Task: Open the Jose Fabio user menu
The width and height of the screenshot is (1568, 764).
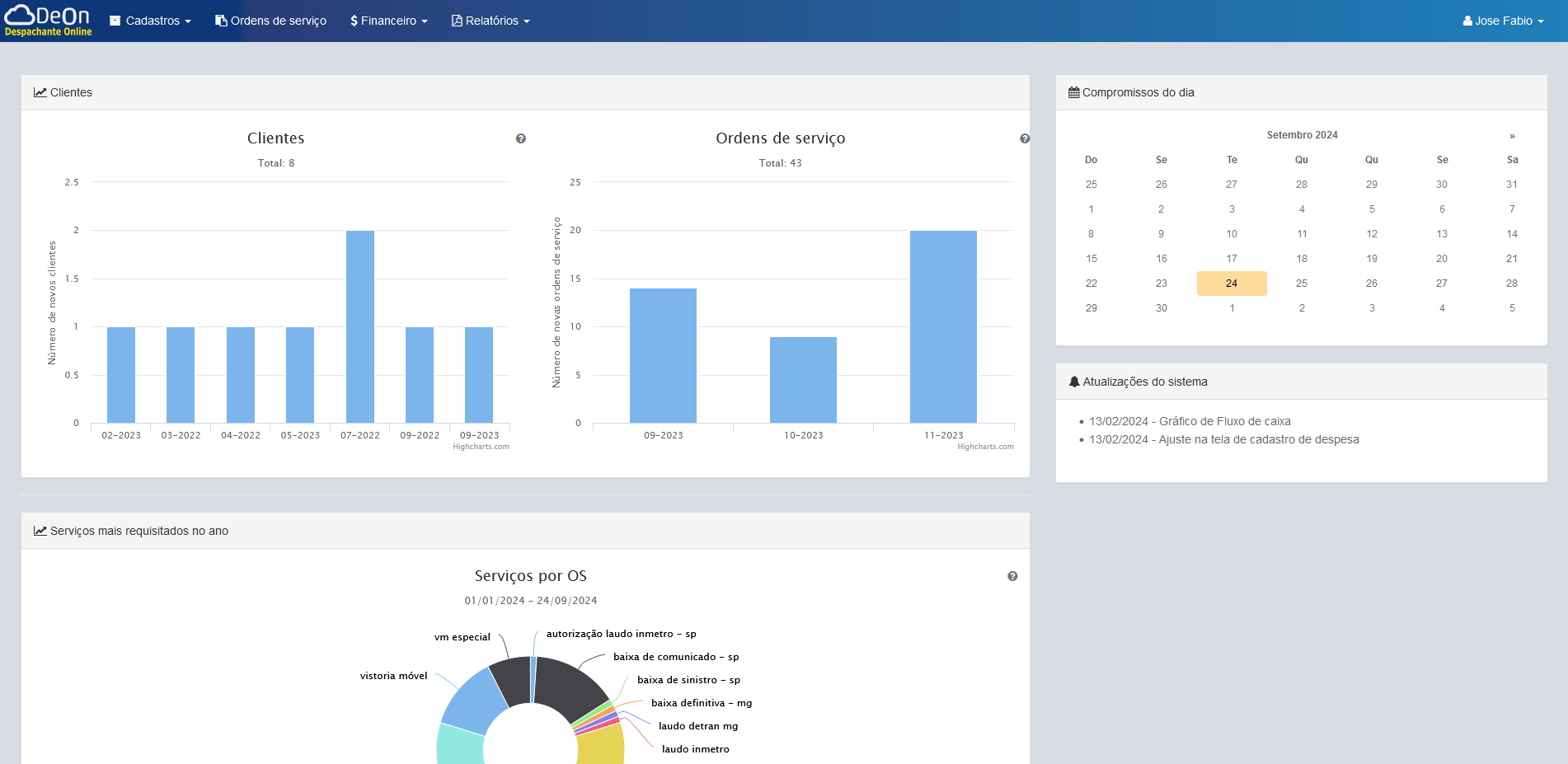Action: (1503, 21)
